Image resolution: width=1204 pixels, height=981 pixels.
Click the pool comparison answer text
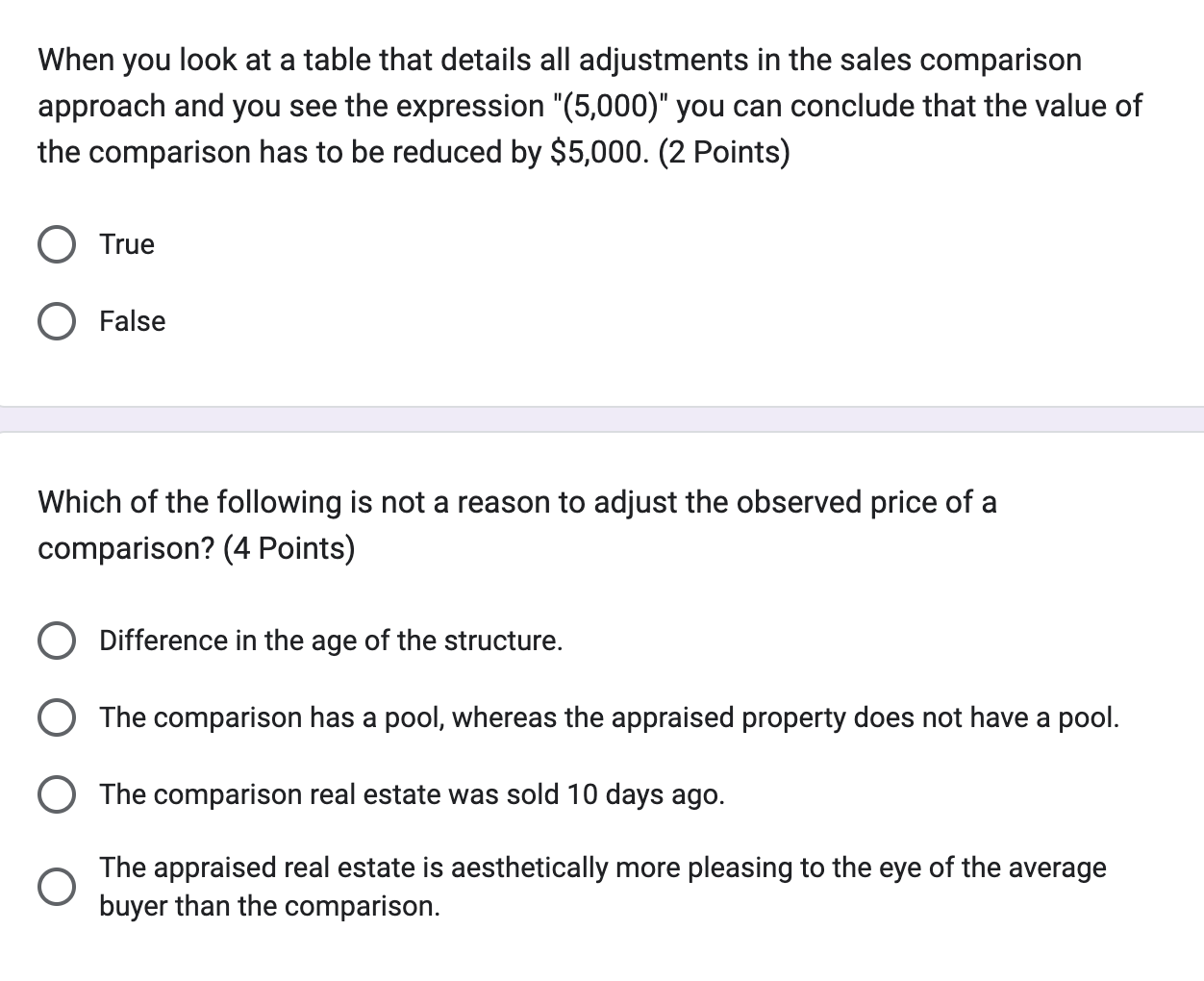[x=610, y=717]
